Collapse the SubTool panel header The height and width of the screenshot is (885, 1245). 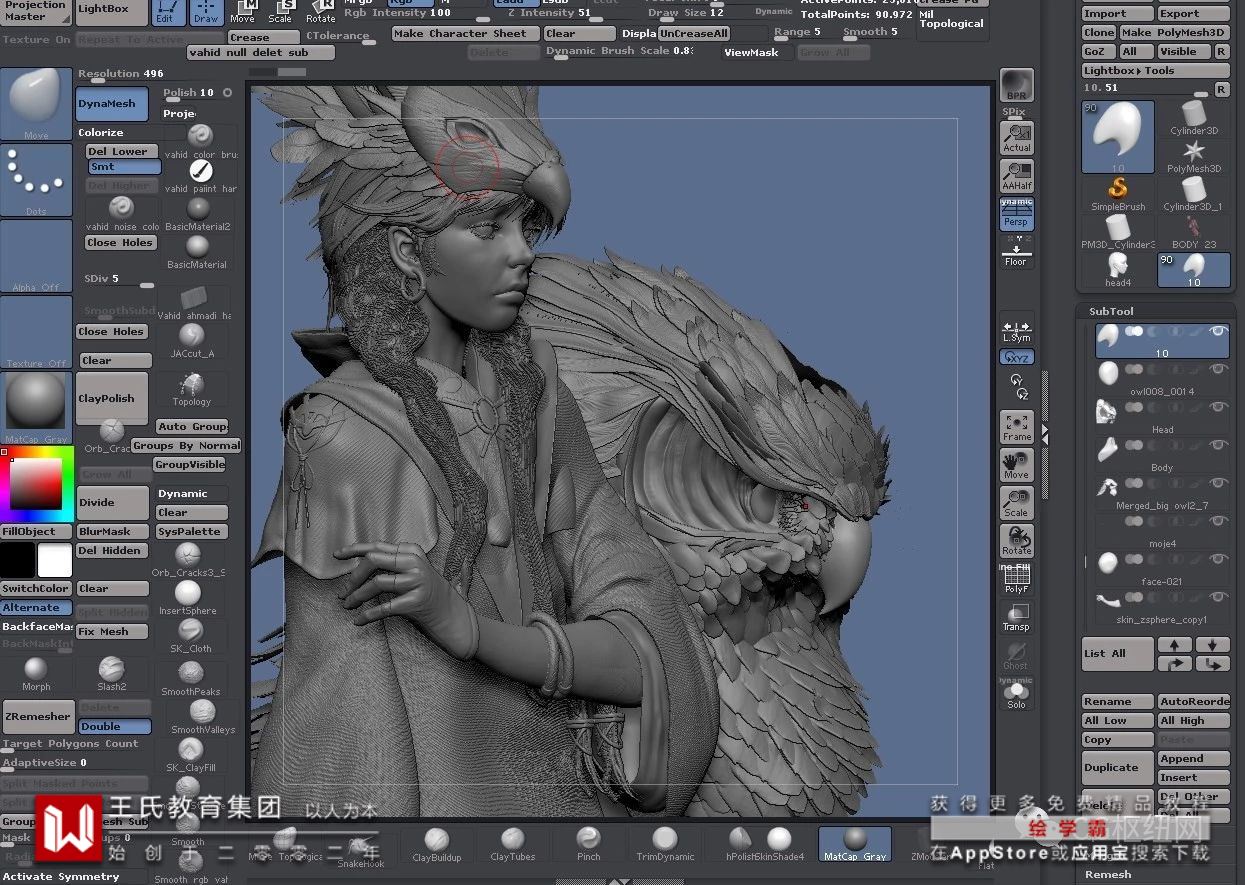1111,311
